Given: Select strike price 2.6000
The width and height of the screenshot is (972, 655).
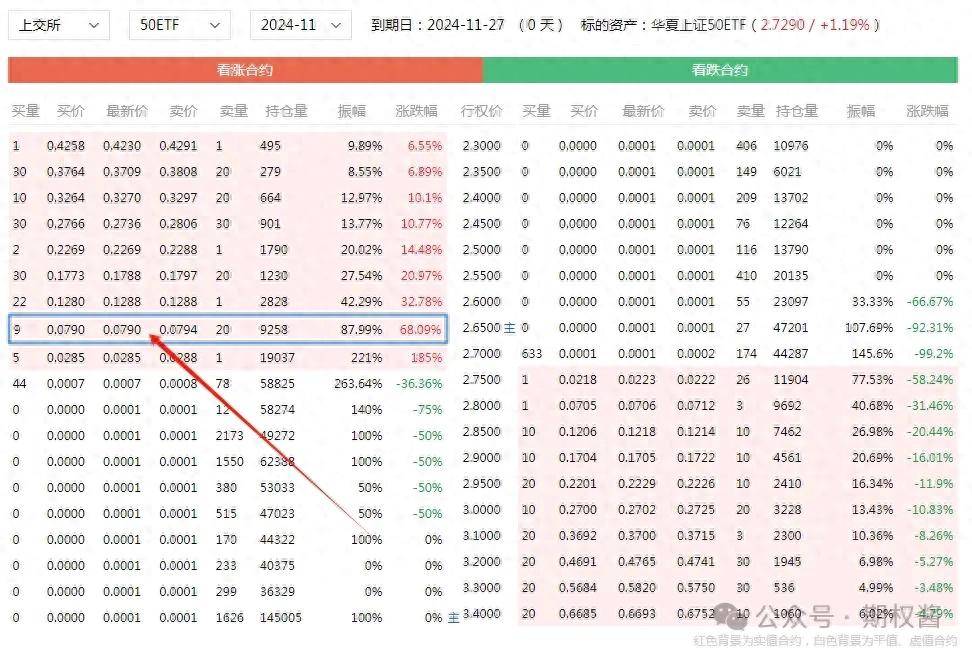Looking at the screenshot, I should pyautogui.click(x=482, y=302).
